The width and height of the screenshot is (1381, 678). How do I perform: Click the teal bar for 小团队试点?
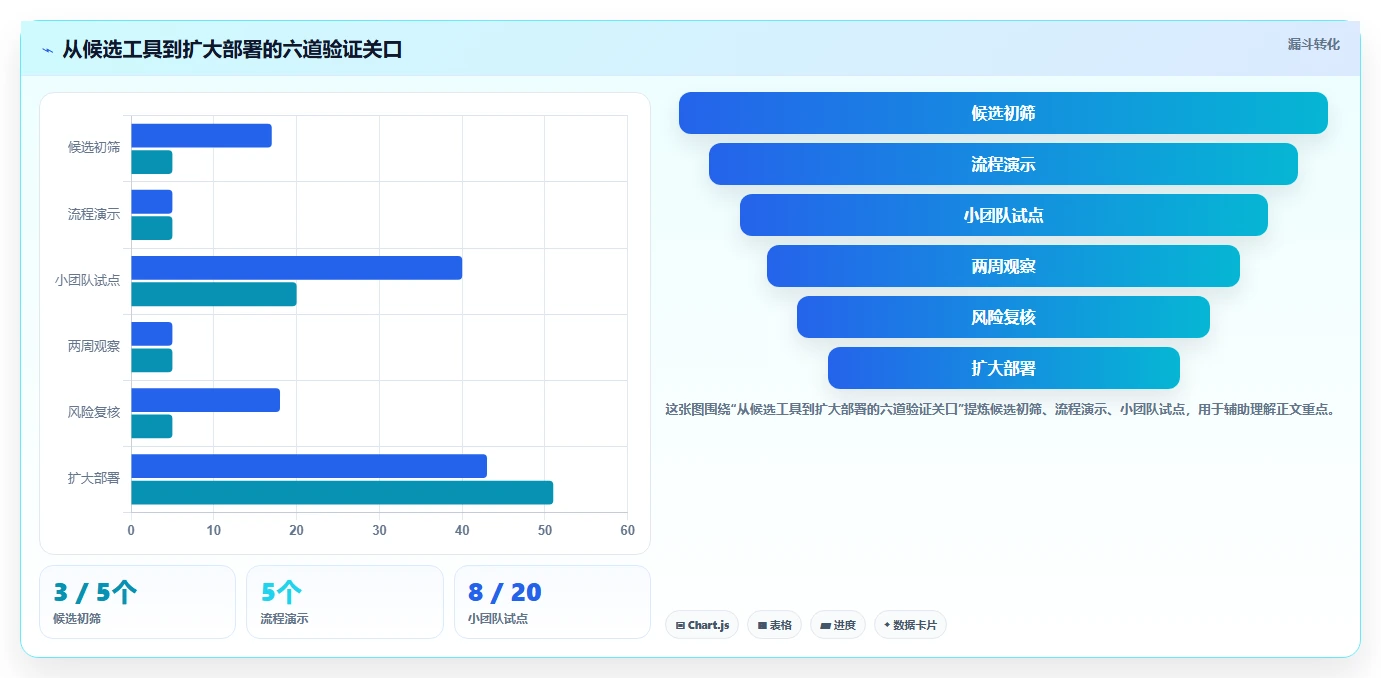tap(214, 294)
